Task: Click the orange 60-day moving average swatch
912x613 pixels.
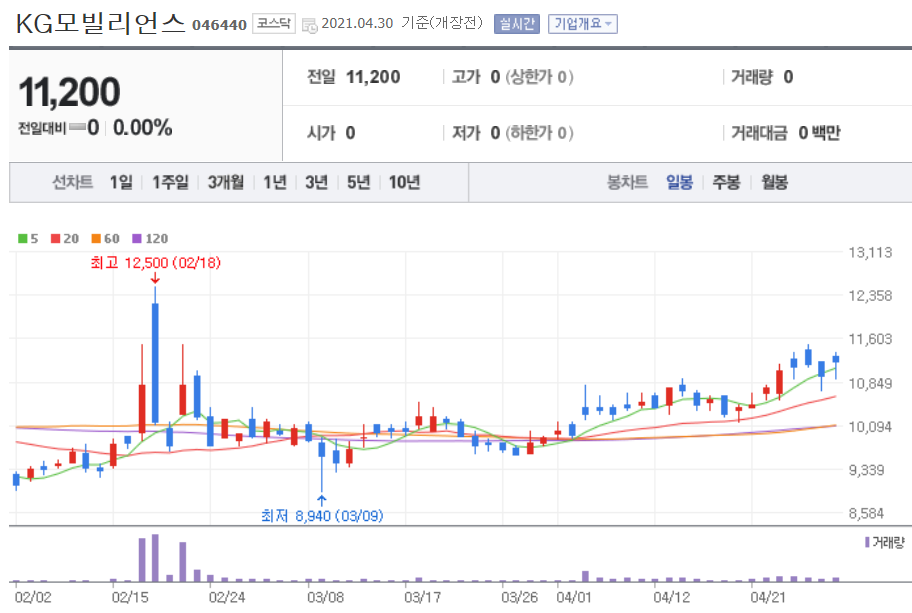Action: 97,238
